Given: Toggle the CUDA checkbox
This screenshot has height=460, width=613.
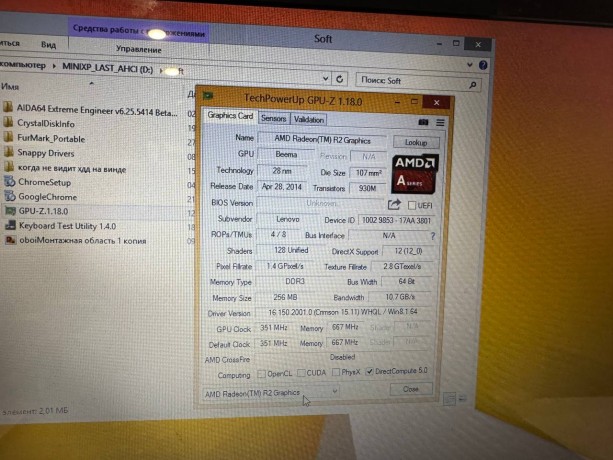Looking at the screenshot, I should pyautogui.click(x=301, y=373).
